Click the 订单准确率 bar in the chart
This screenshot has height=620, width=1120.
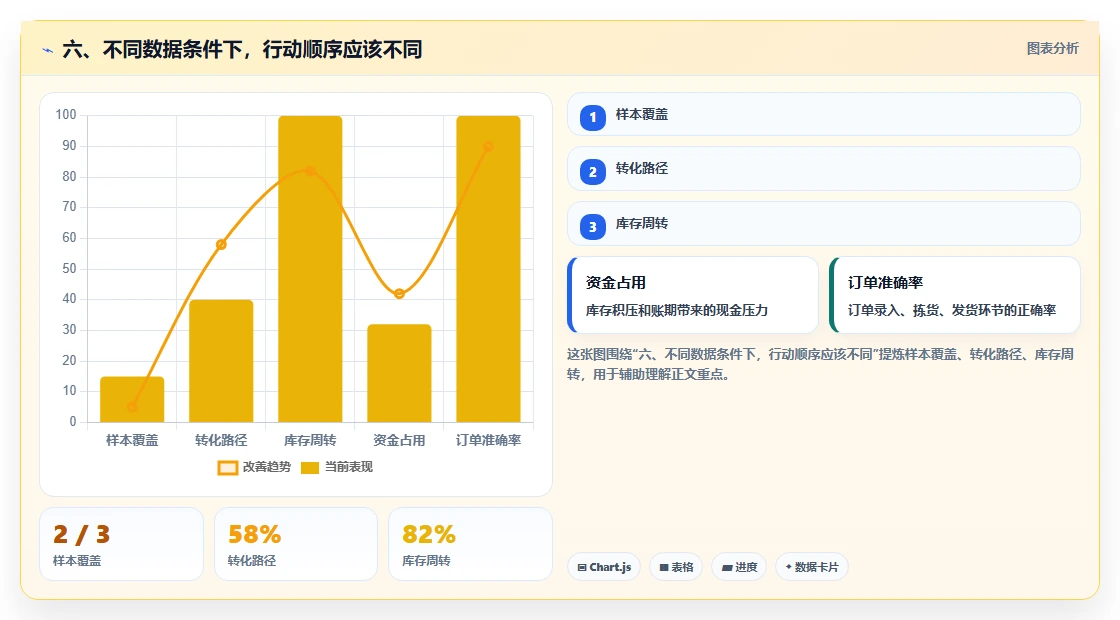click(x=489, y=269)
